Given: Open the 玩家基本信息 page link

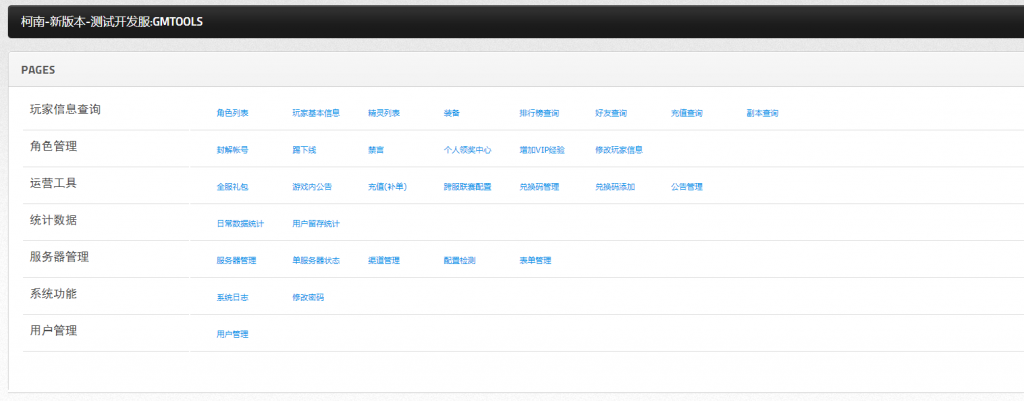Looking at the screenshot, I should pyautogui.click(x=316, y=113).
